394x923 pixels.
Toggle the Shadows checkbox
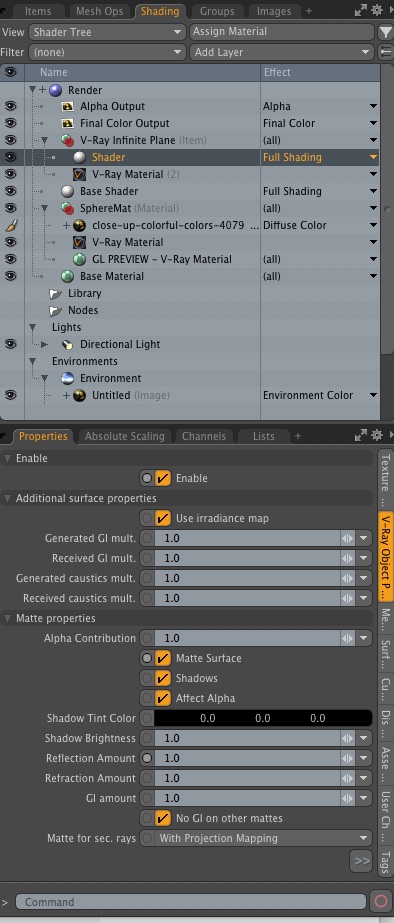coord(163,678)
